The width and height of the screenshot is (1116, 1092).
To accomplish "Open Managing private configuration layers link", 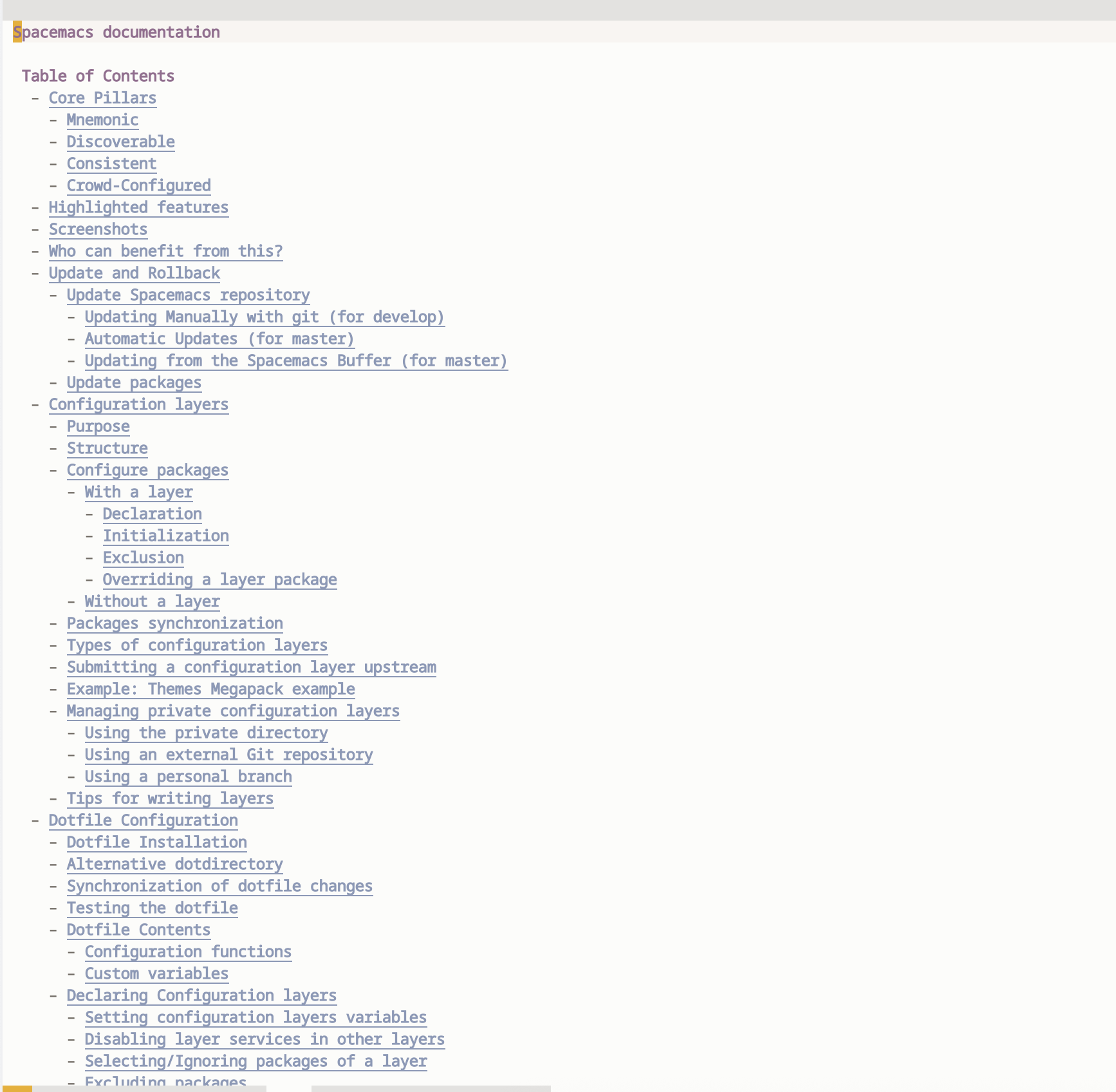I will coord(233,711).
